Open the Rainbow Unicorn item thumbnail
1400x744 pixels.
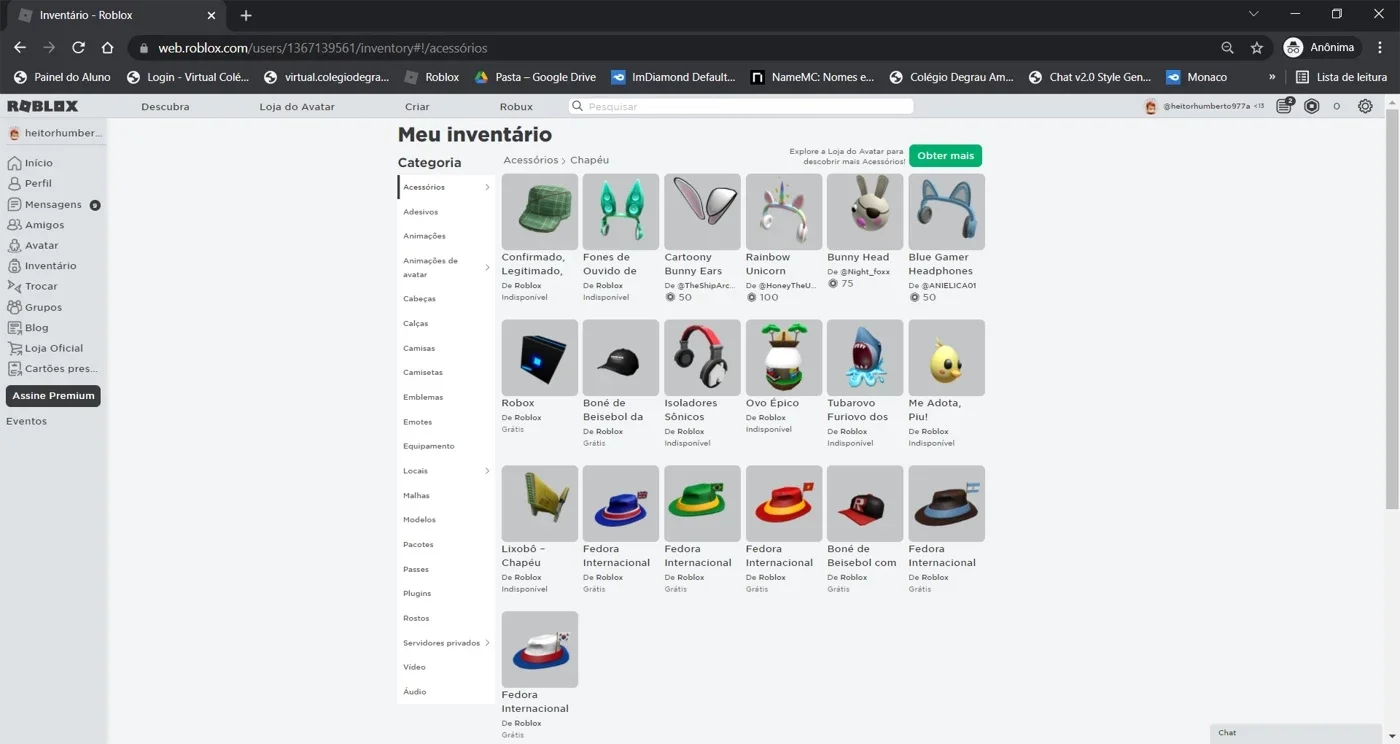(x=784, y=212)
